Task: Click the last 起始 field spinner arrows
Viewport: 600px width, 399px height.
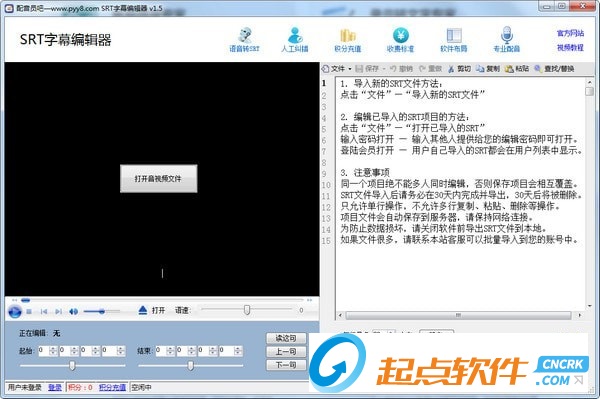Action: point(121,350)
